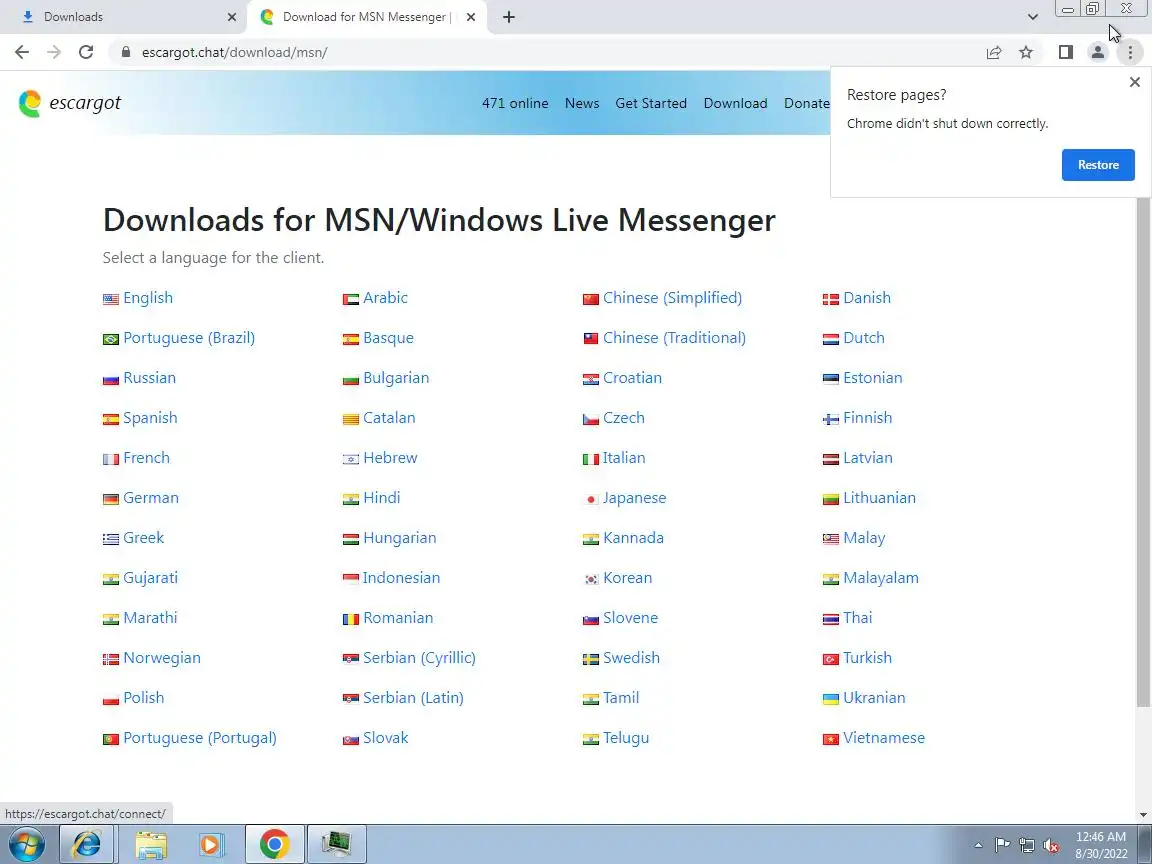
Task: Click the Romanian flag icon
Action: [x=350, y=619]
